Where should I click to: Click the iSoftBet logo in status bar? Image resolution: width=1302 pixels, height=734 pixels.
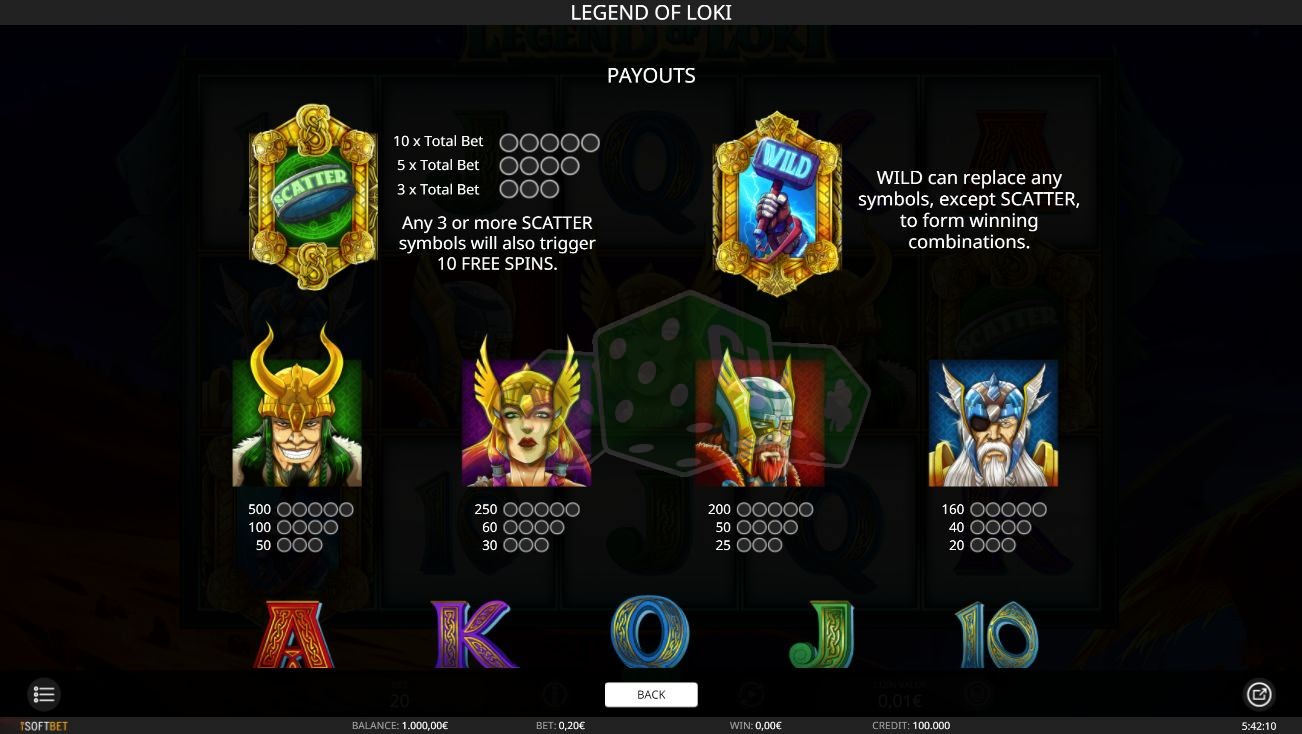pos(44,726)
